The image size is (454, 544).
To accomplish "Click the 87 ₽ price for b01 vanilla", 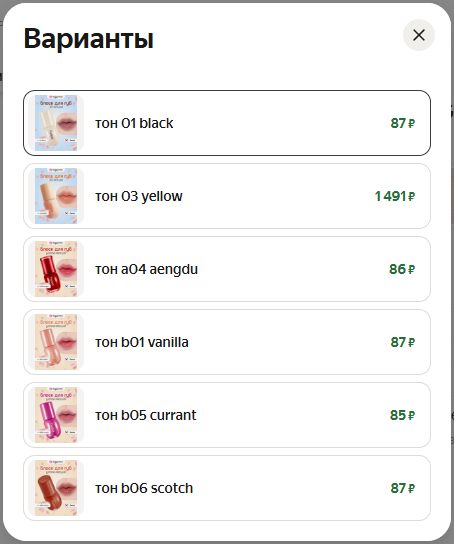I will pos(403,342).
